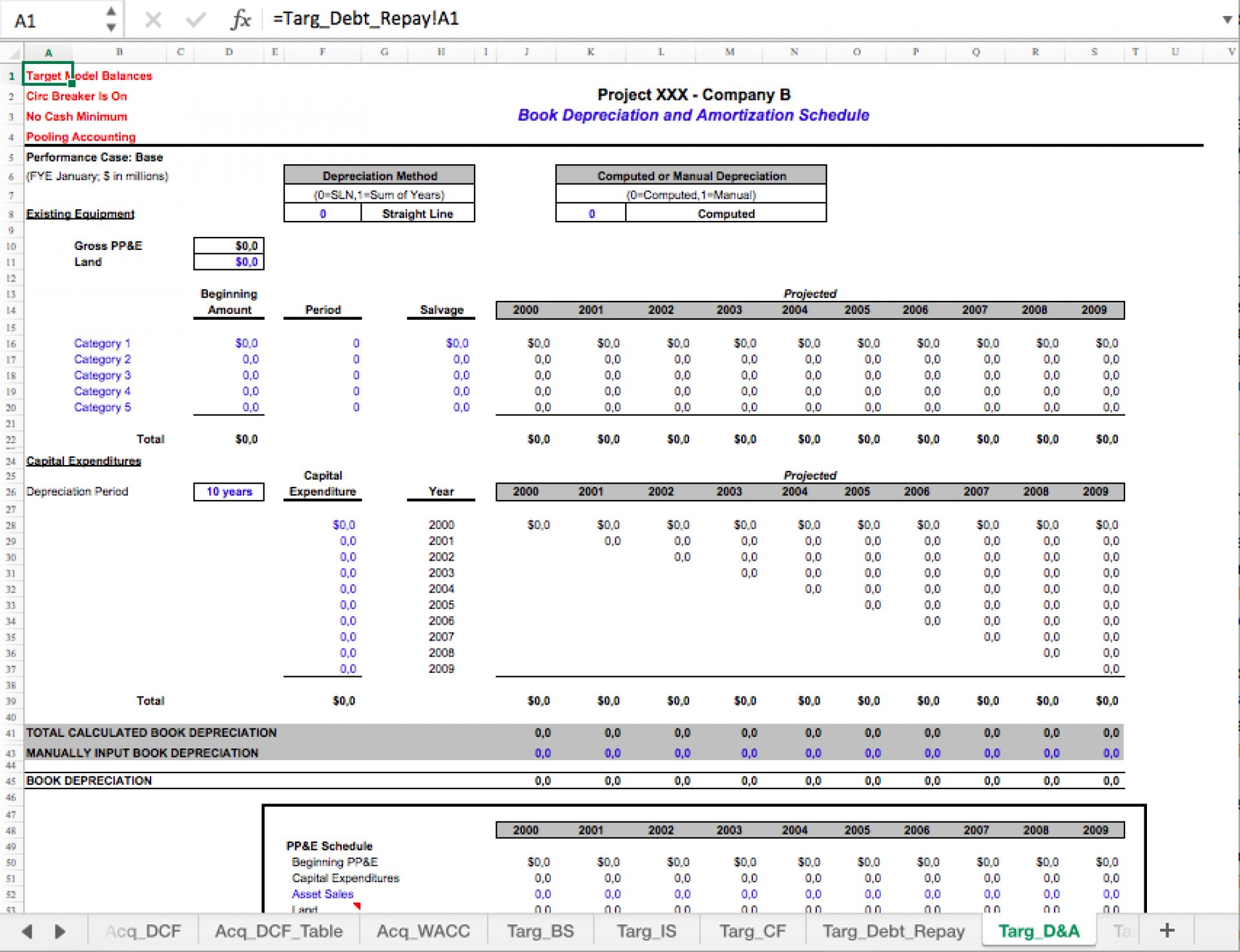Screen dimensions: 1240x952
Task: Click the 'Category 1' label
Action: [102, 343]
